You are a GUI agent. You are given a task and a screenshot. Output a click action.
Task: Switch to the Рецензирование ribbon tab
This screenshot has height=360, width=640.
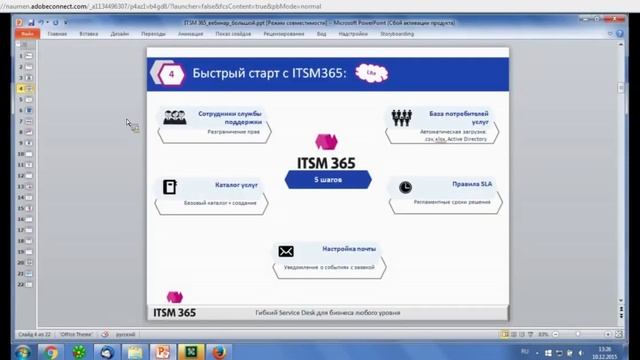284,34
